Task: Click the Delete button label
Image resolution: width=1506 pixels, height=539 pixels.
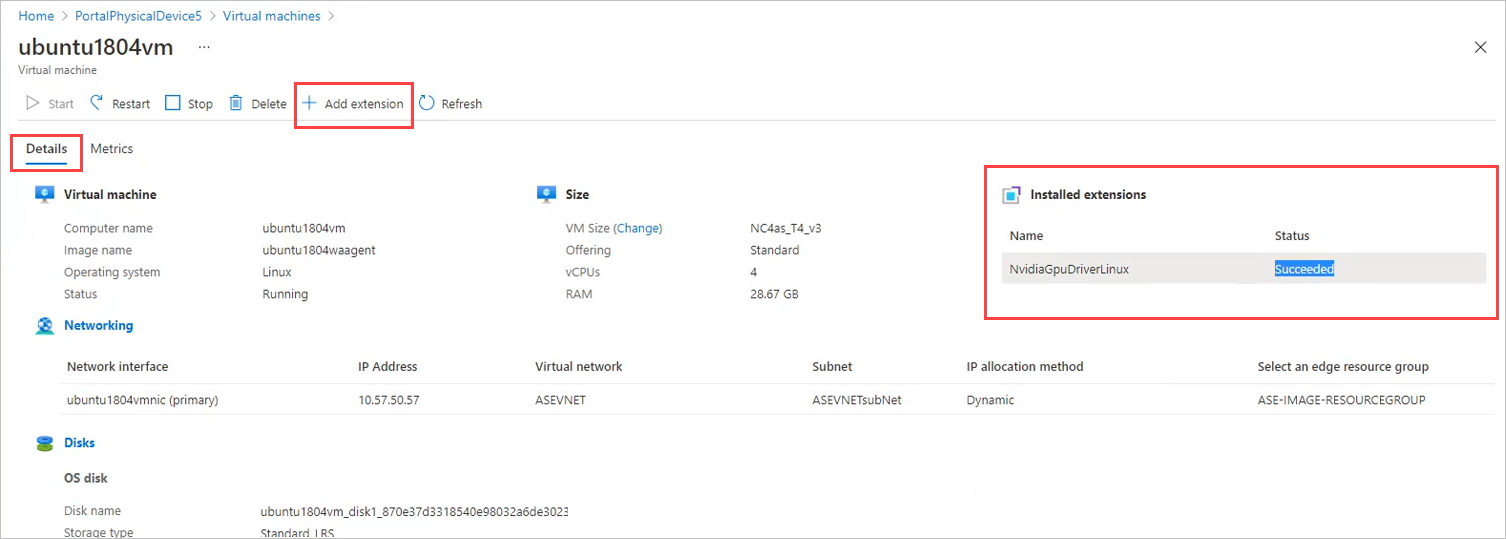Action: point(269,104)
